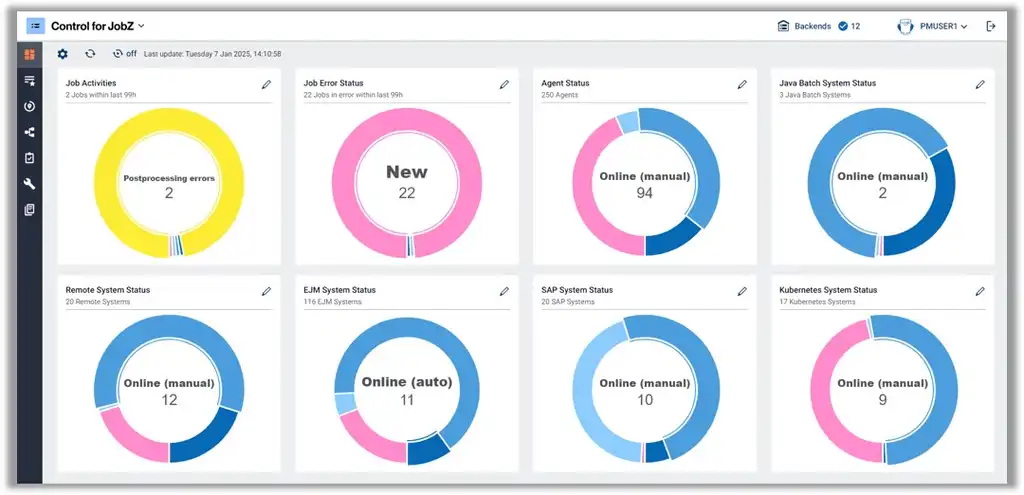
Task: Click the logout icon
Action: pos(991,26)
